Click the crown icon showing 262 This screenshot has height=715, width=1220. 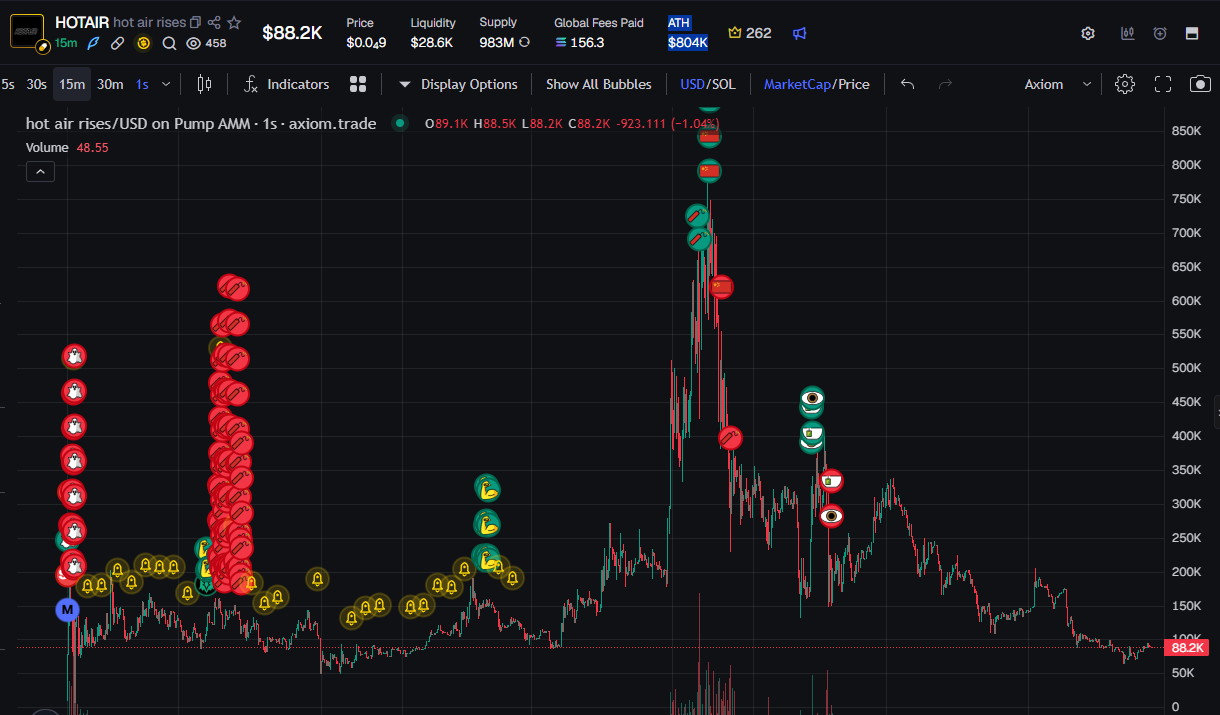click(735, 33)
